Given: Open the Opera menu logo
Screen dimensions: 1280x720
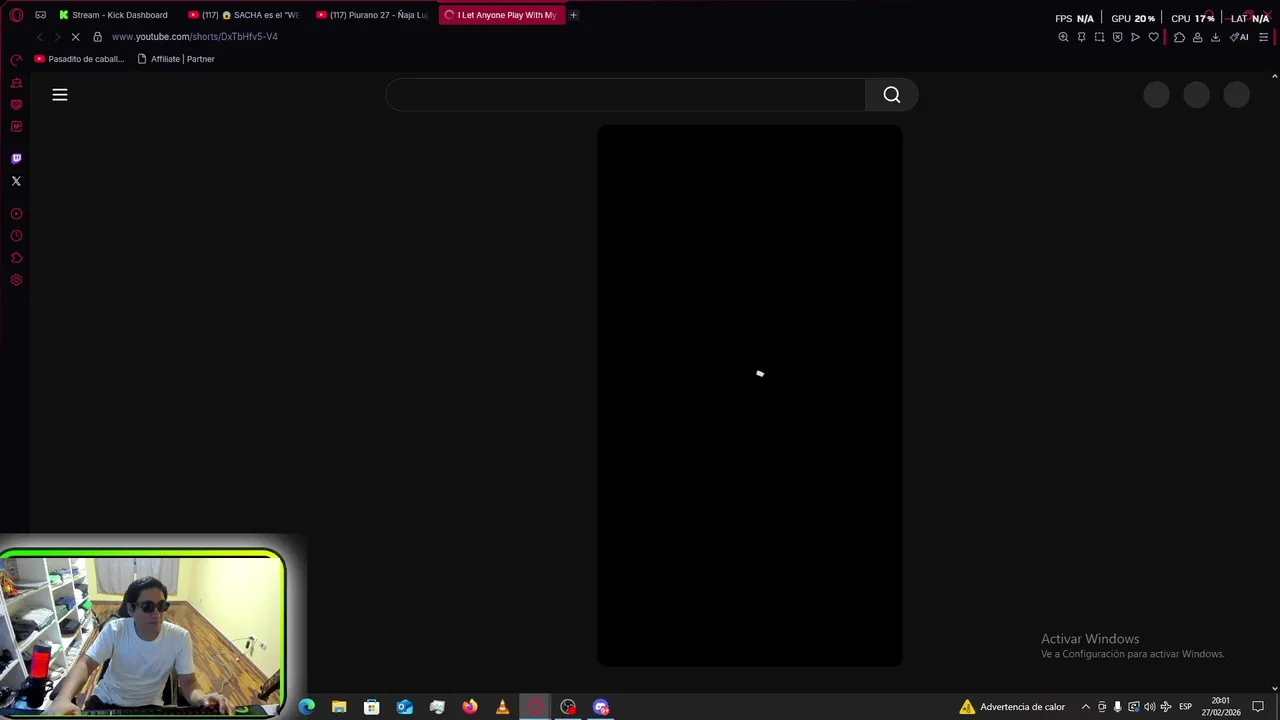Looking at the screenshot, I should tap(16, 15).
